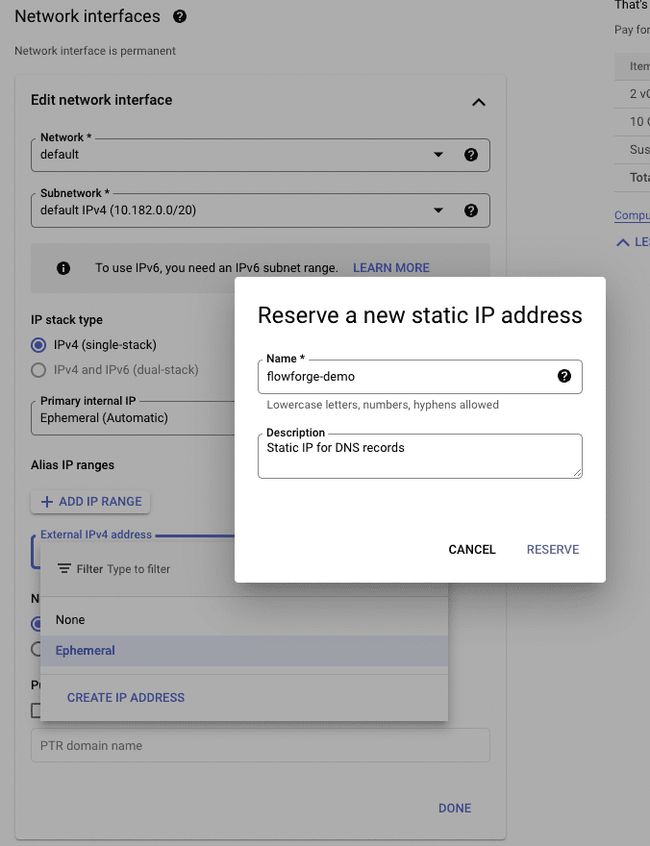
Task: Choose None from external IP list
Action: point(70,620)
